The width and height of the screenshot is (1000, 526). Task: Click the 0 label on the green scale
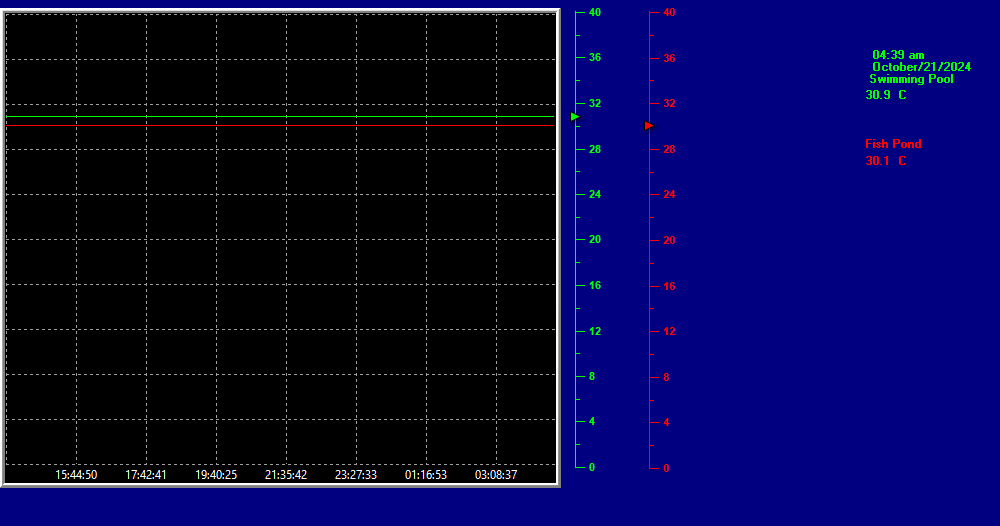click(593, 467)
